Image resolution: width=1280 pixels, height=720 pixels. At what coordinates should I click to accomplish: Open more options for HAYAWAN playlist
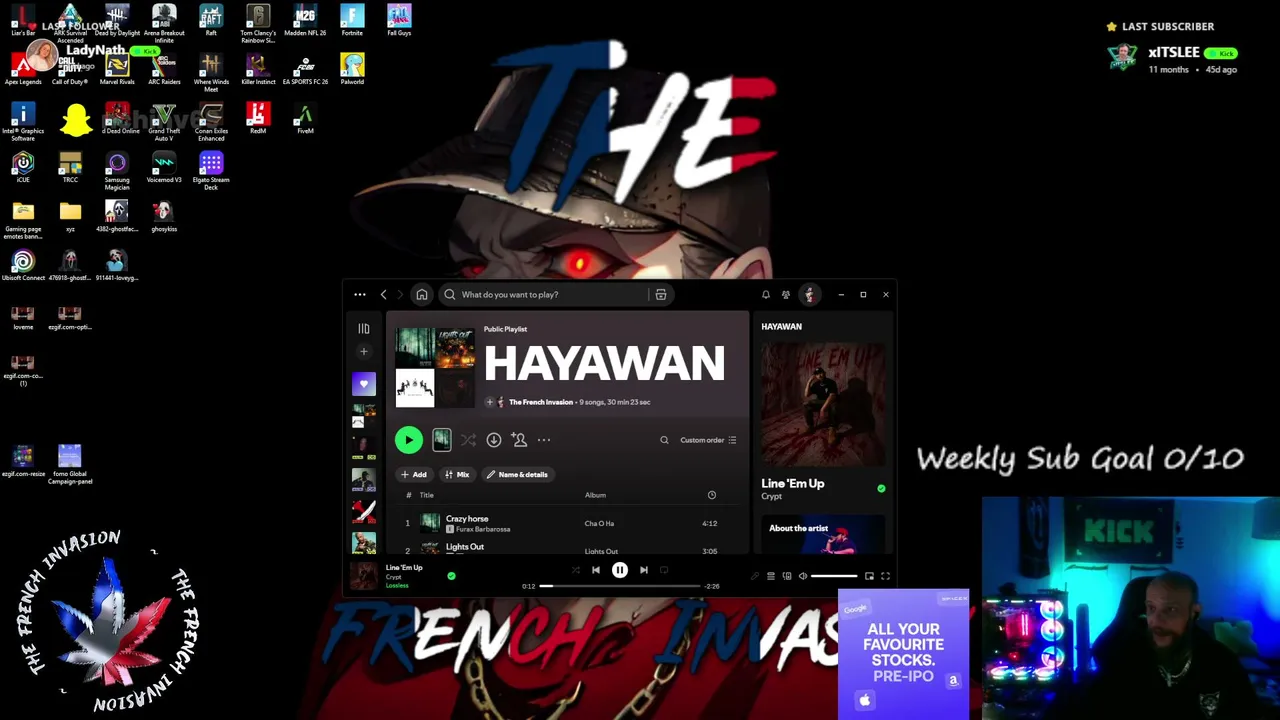coord(544,440)
